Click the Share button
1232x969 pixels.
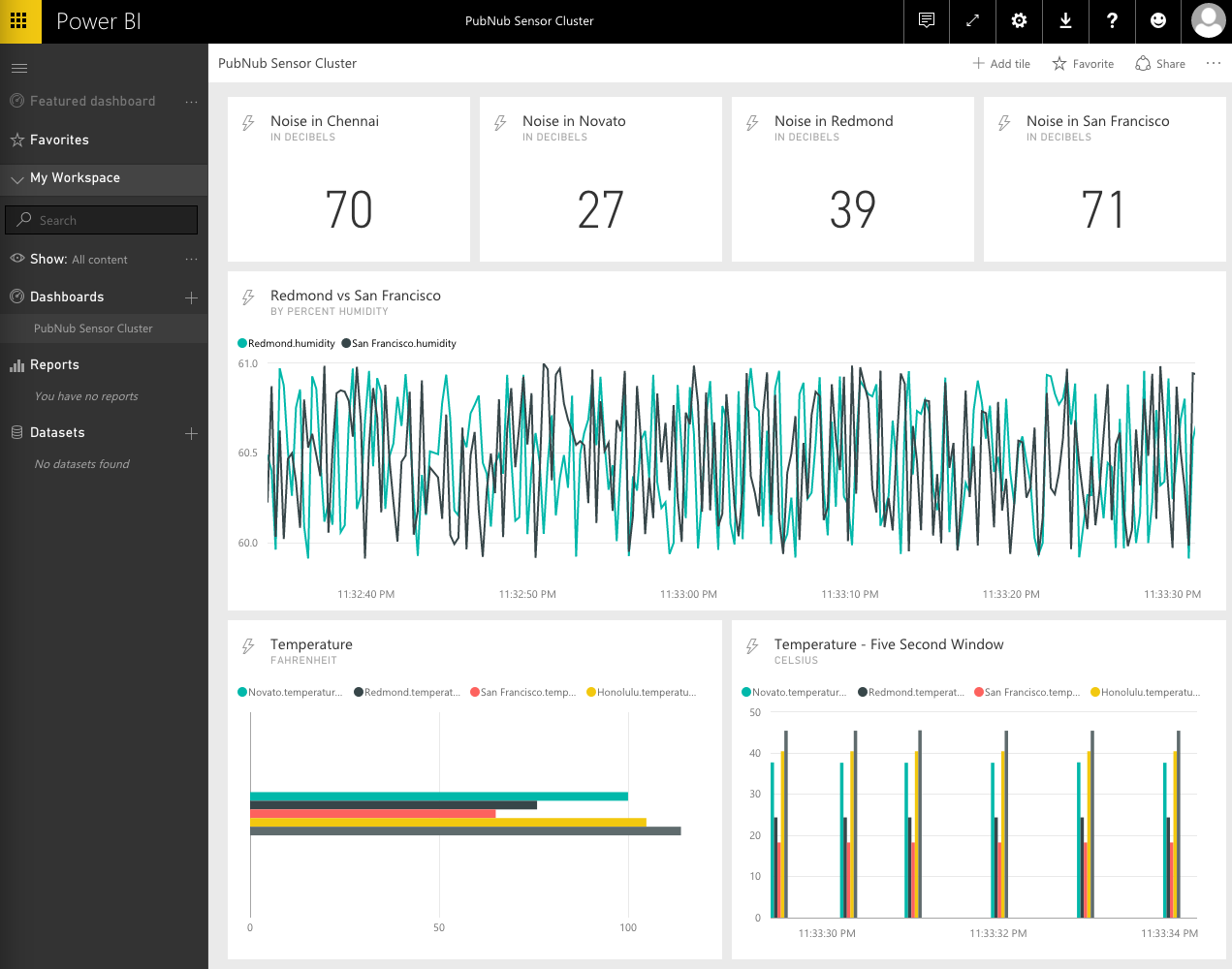point(1160,64)
